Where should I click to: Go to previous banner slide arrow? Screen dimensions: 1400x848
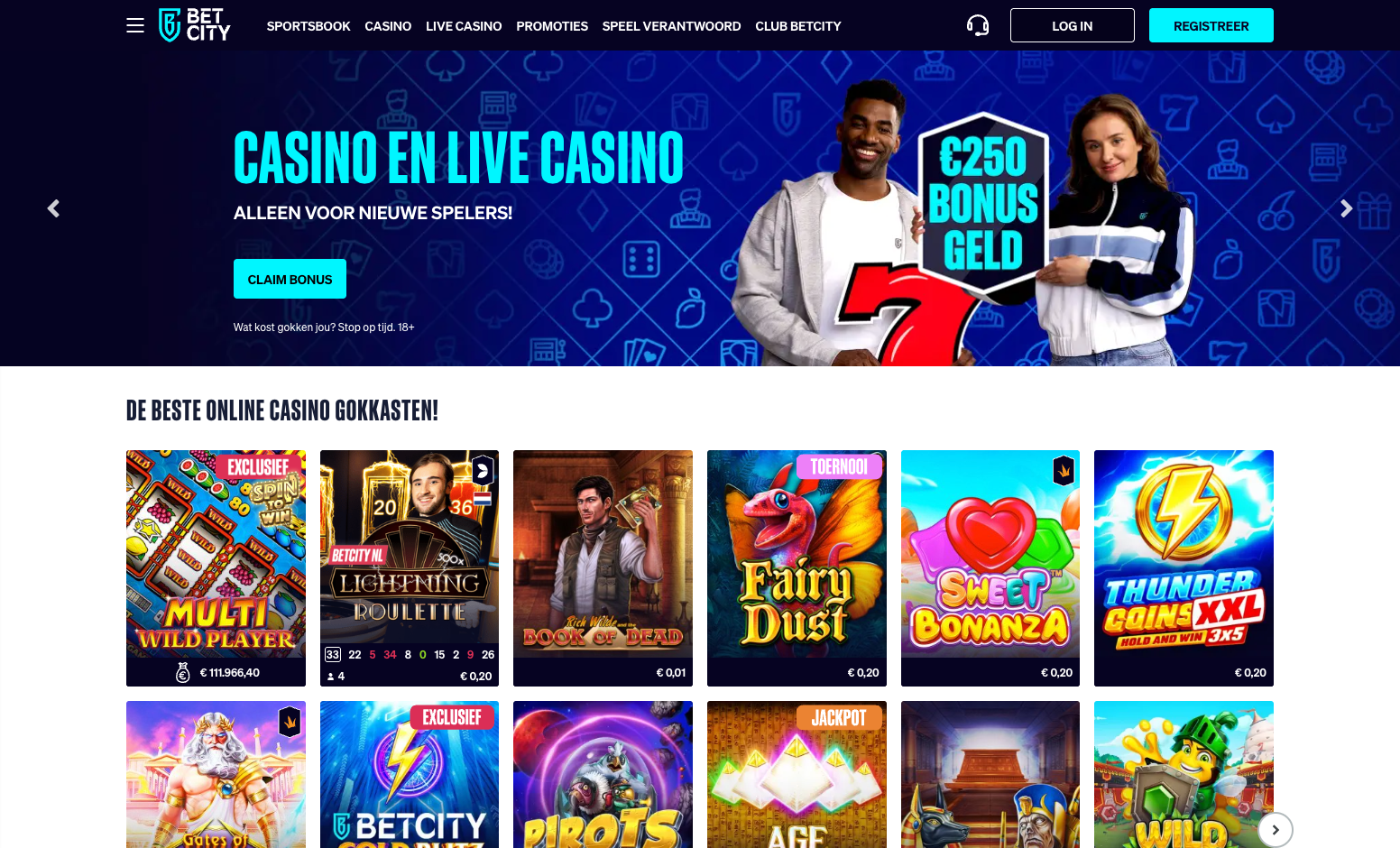point(53,208)
